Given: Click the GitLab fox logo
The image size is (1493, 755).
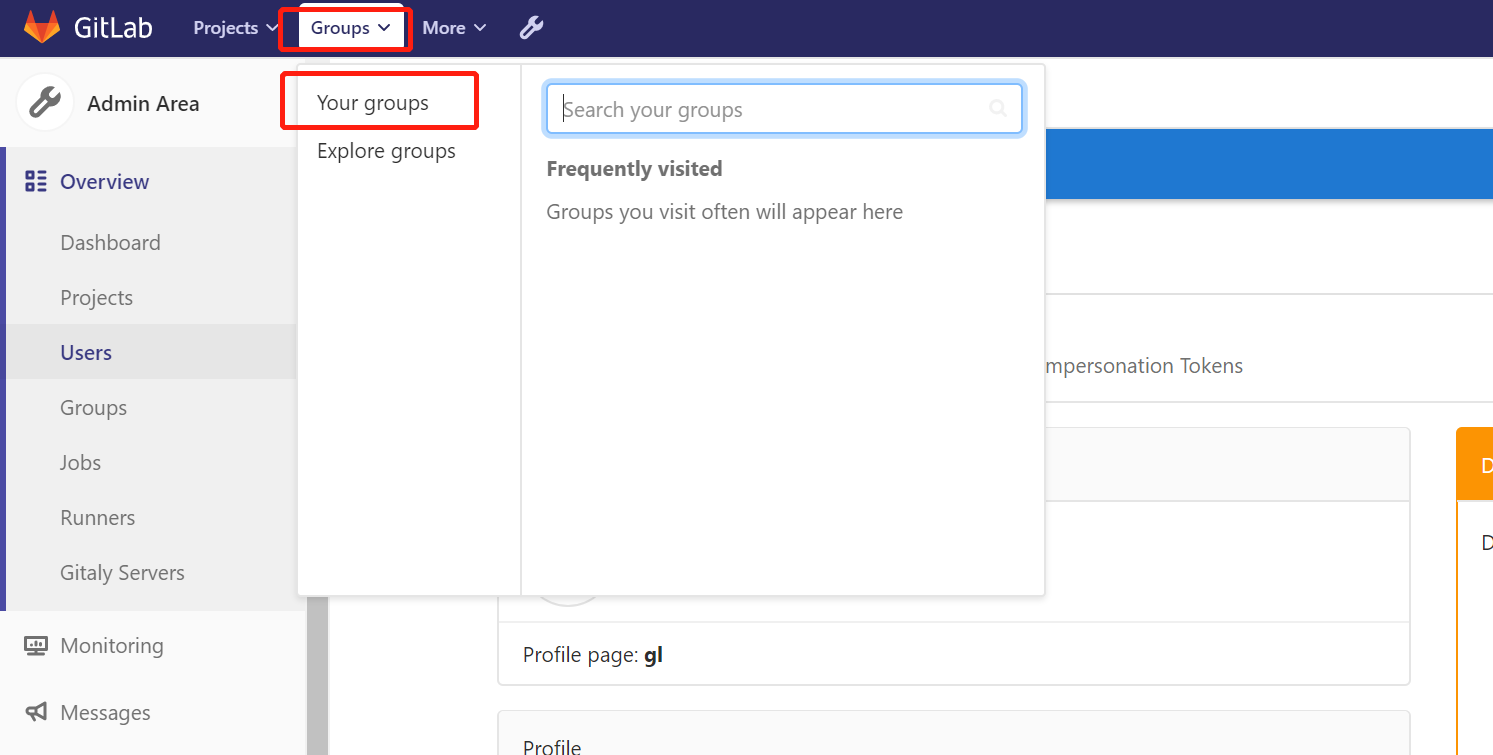Looking at the screenshot, I should (42, 27).
